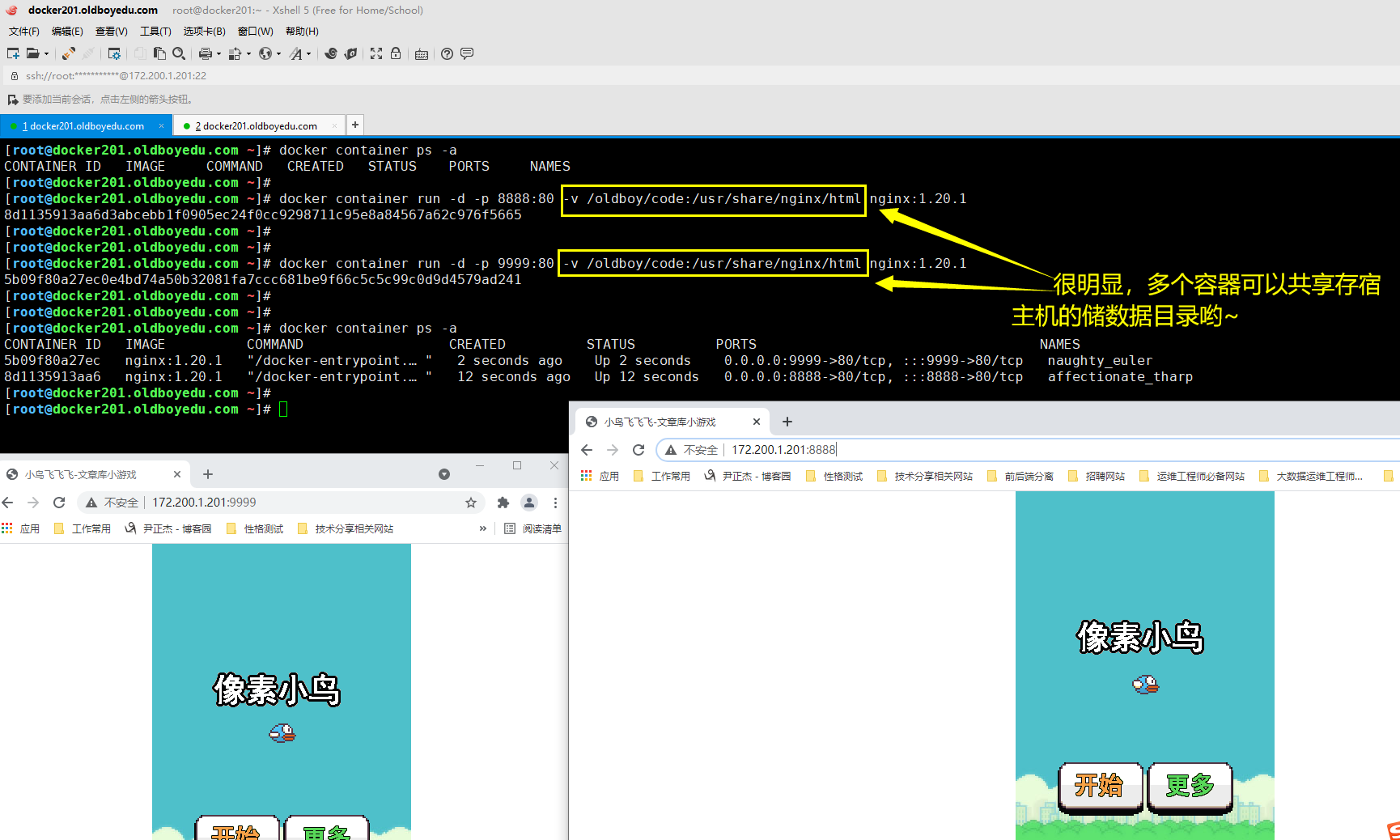Expand the print icon dropdown arrow
Viewport: 1400px width, 840px height.
218,54
